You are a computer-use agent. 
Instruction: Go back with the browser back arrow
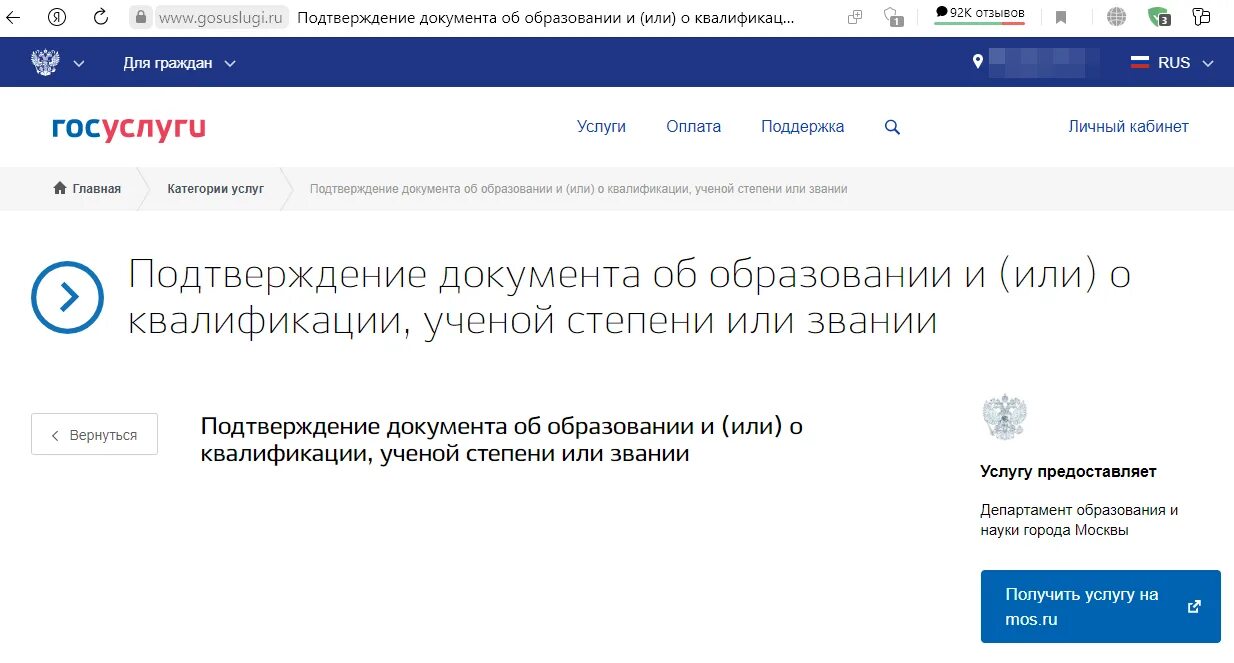(14, 17)
